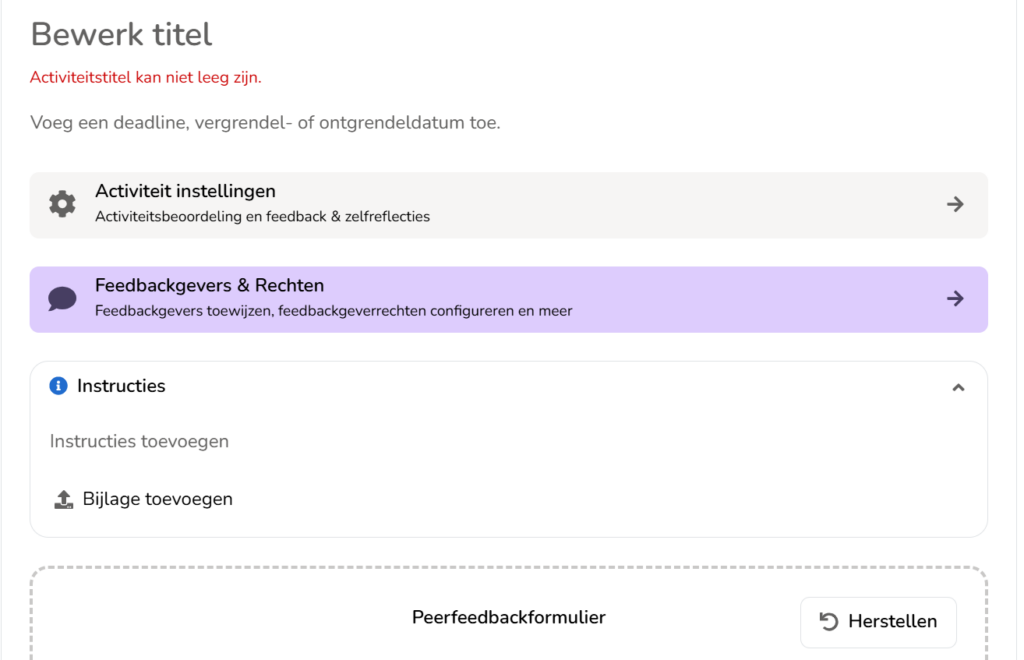1024x660 pixels.
Task: Open Feedbackgevers & Rechten panel
Action: click(508, 300)
